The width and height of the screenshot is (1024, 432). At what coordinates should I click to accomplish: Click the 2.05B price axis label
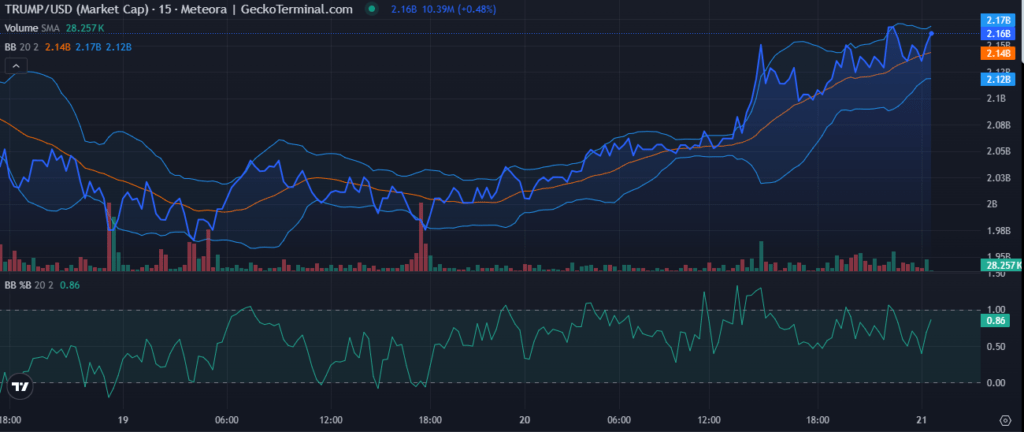(999, 151)
